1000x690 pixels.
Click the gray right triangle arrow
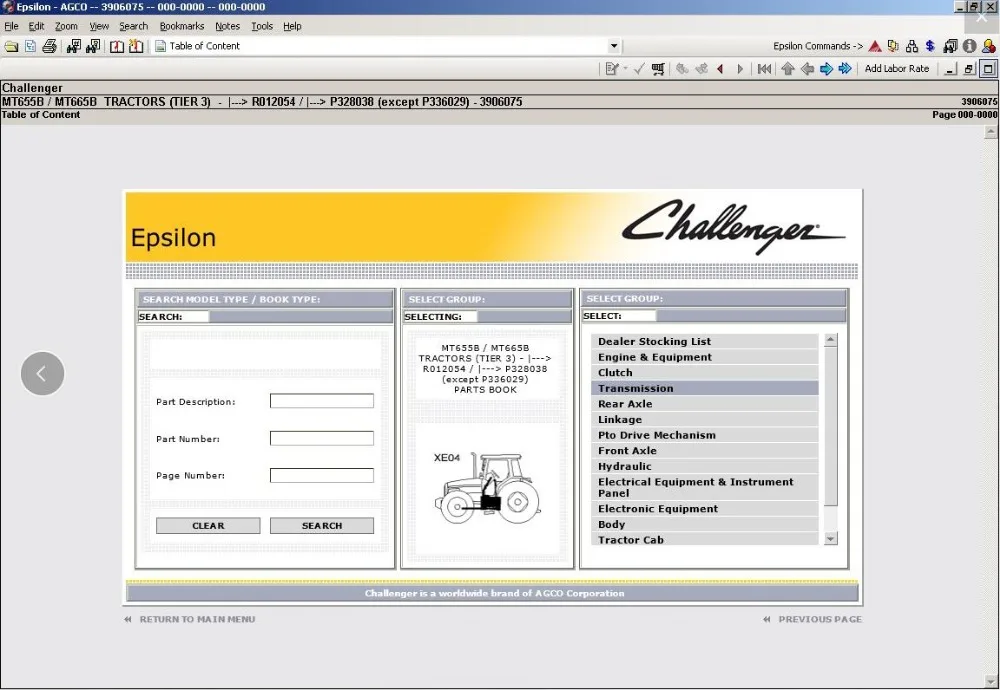740,69
